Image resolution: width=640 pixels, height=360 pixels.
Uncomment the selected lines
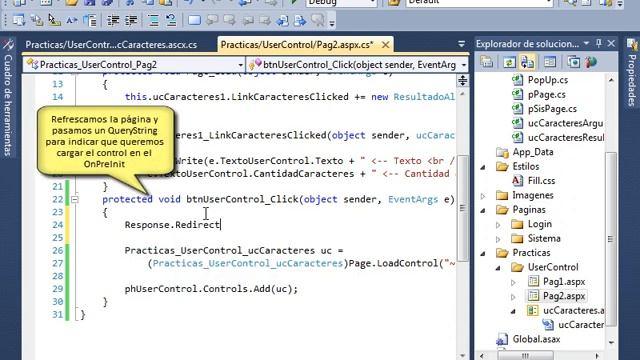(171, 20)
